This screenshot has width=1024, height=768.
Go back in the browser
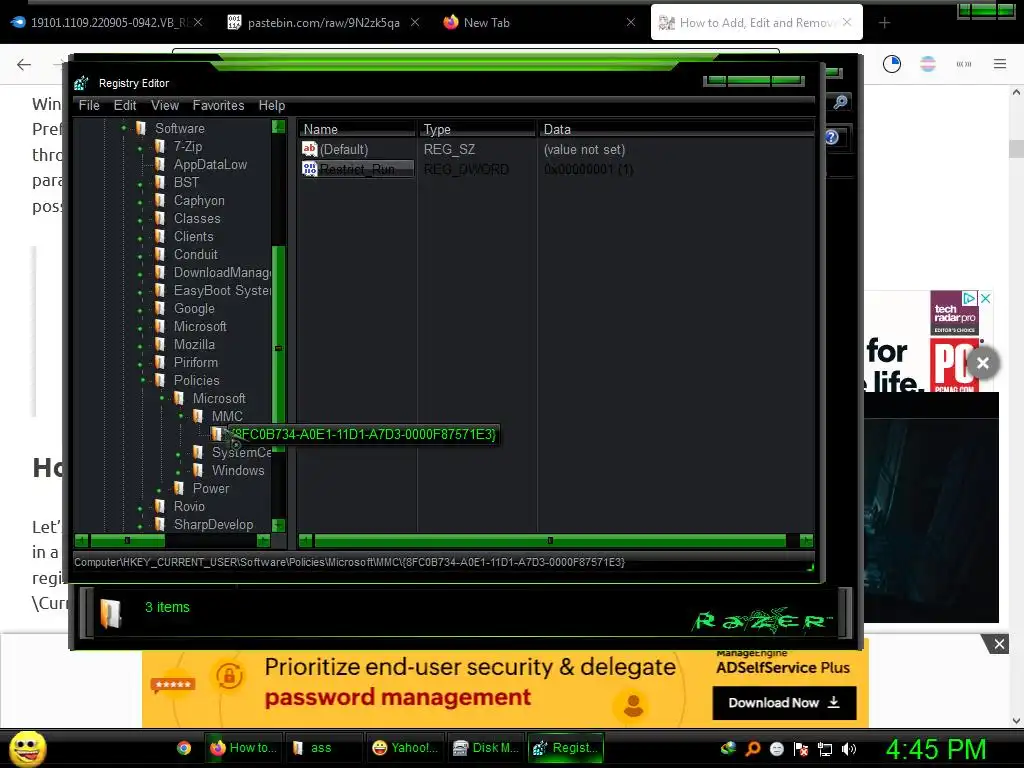click(x=24, y=64)
